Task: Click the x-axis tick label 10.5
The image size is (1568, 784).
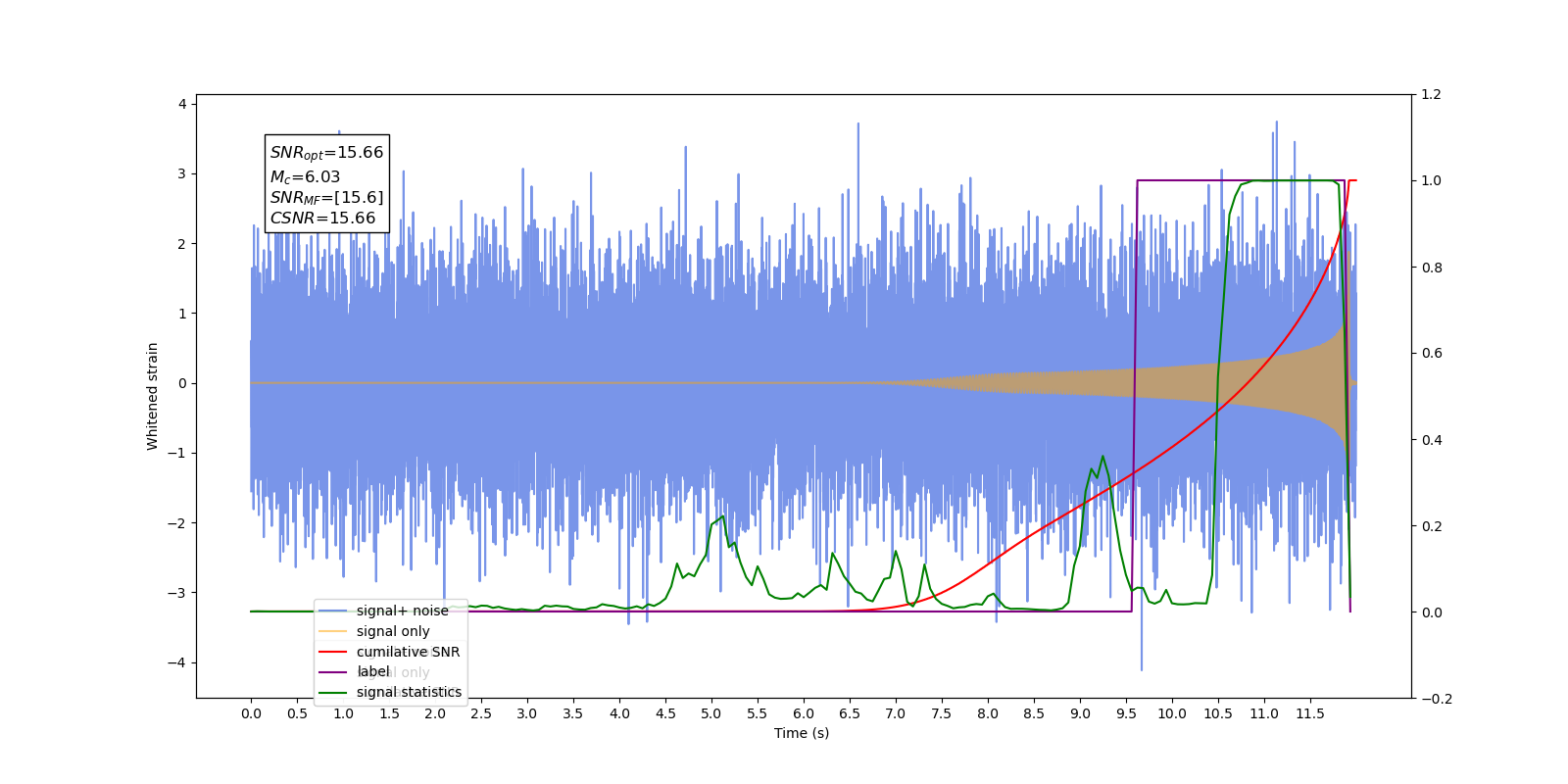Action: (1218, 713)
